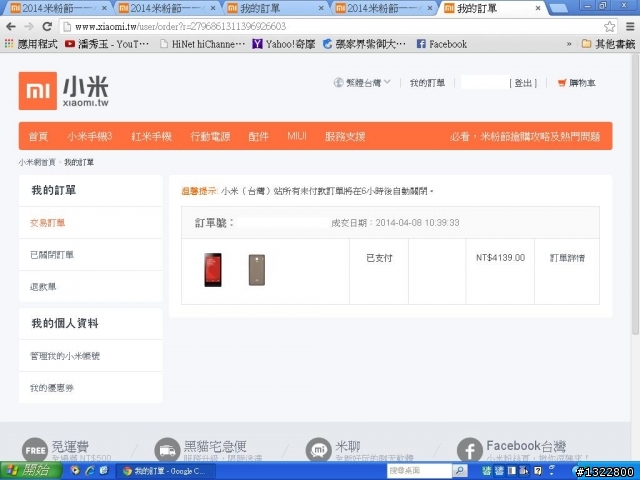Open the Windows 開始 Start button
The width and height of the screenshot is (640, 480).
tap(31, 471)
